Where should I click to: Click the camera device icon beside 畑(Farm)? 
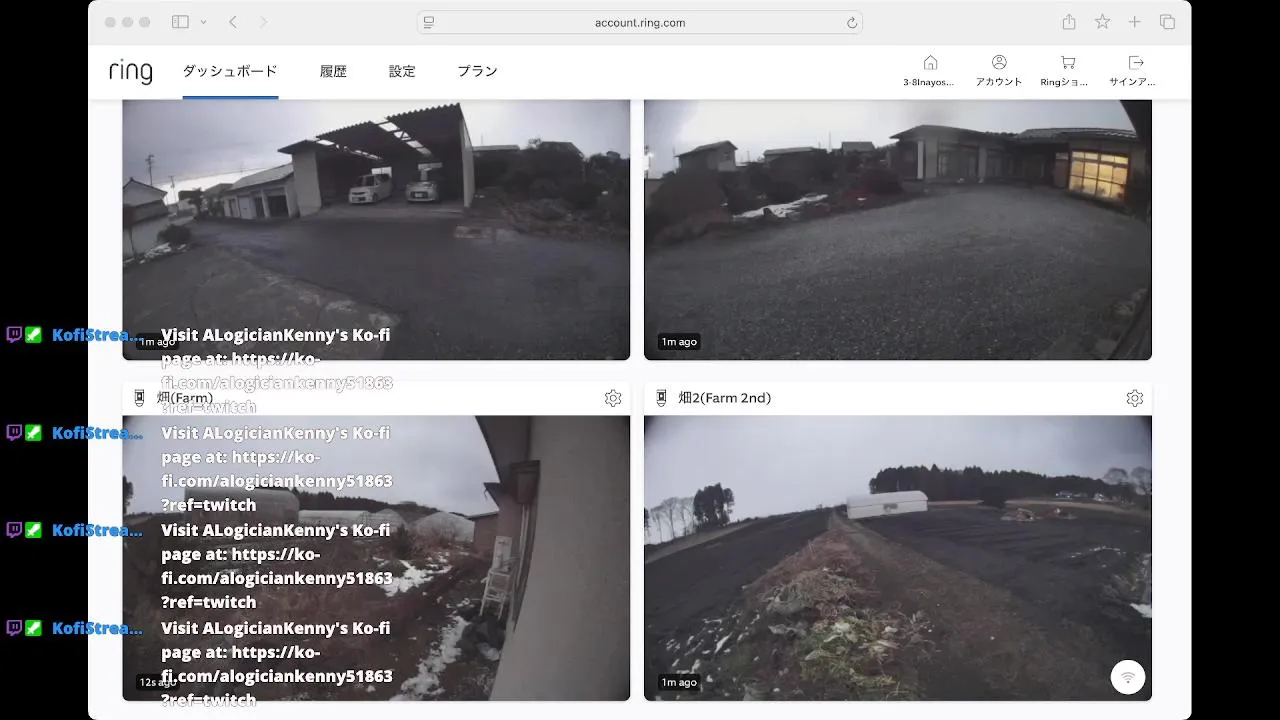pyautogui.click(x=139, y=398)
